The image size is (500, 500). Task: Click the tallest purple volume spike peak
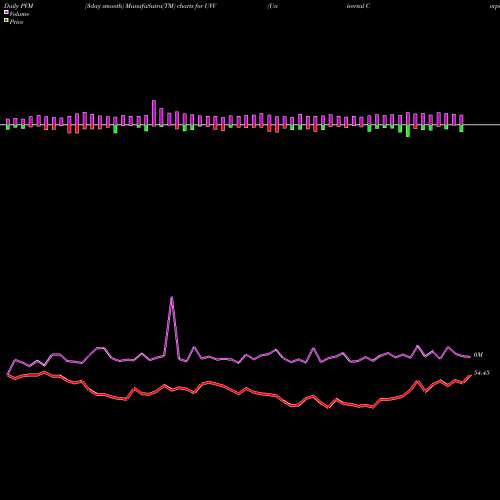171,297
